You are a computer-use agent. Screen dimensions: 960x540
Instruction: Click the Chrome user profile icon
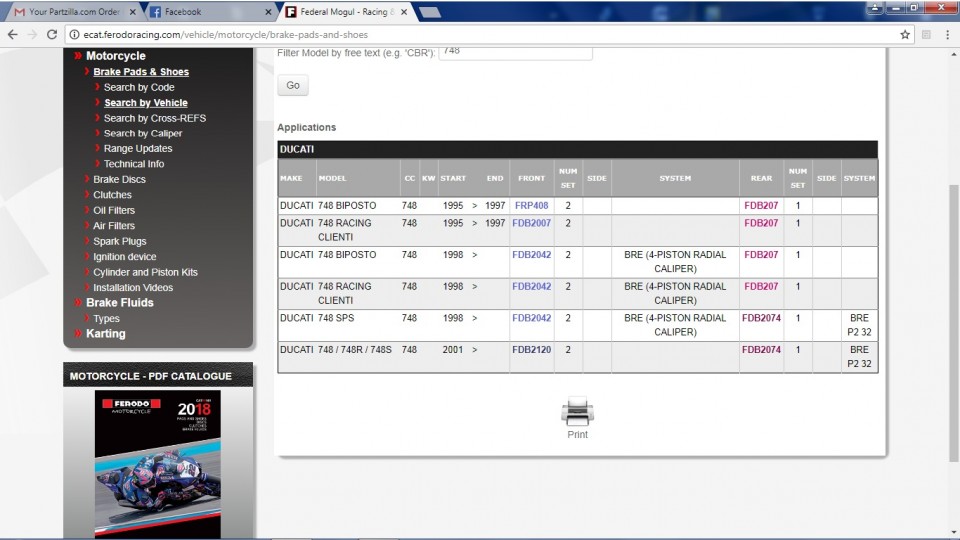pyautogui.click(x=875, y=7)
